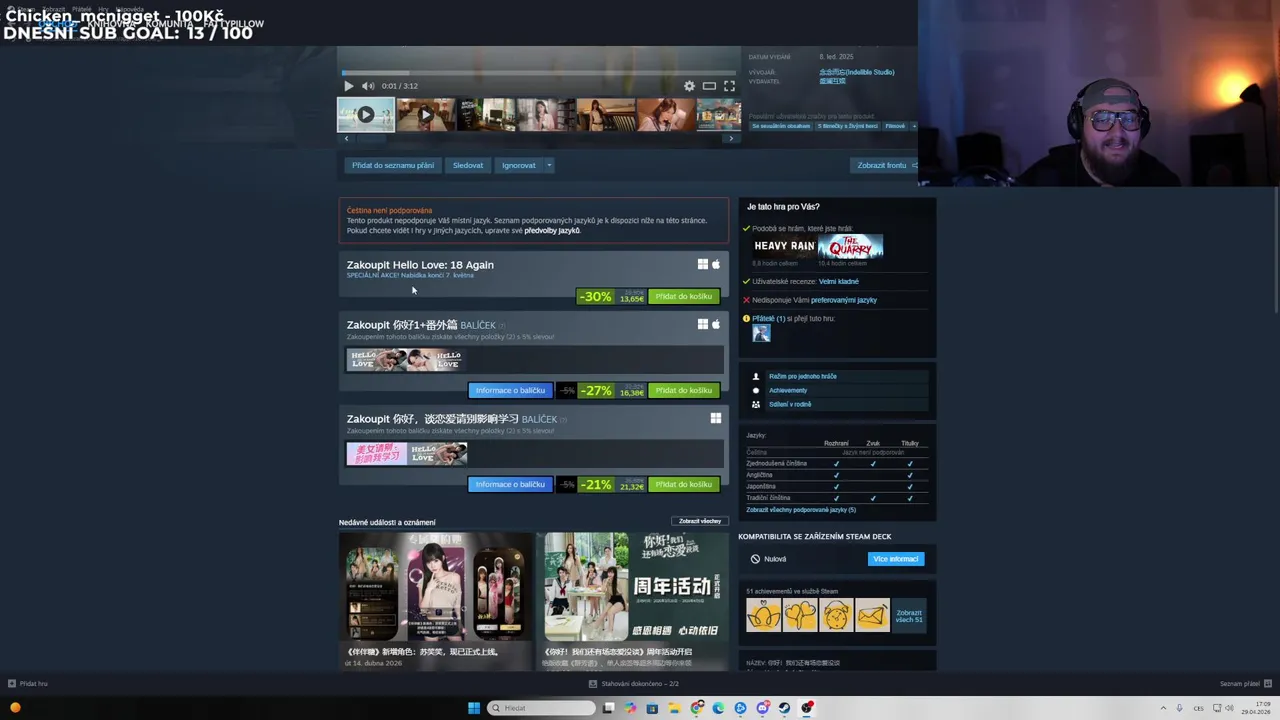Open the předvolby jazyků link
Screen dimensions: 1280x720
554,230
